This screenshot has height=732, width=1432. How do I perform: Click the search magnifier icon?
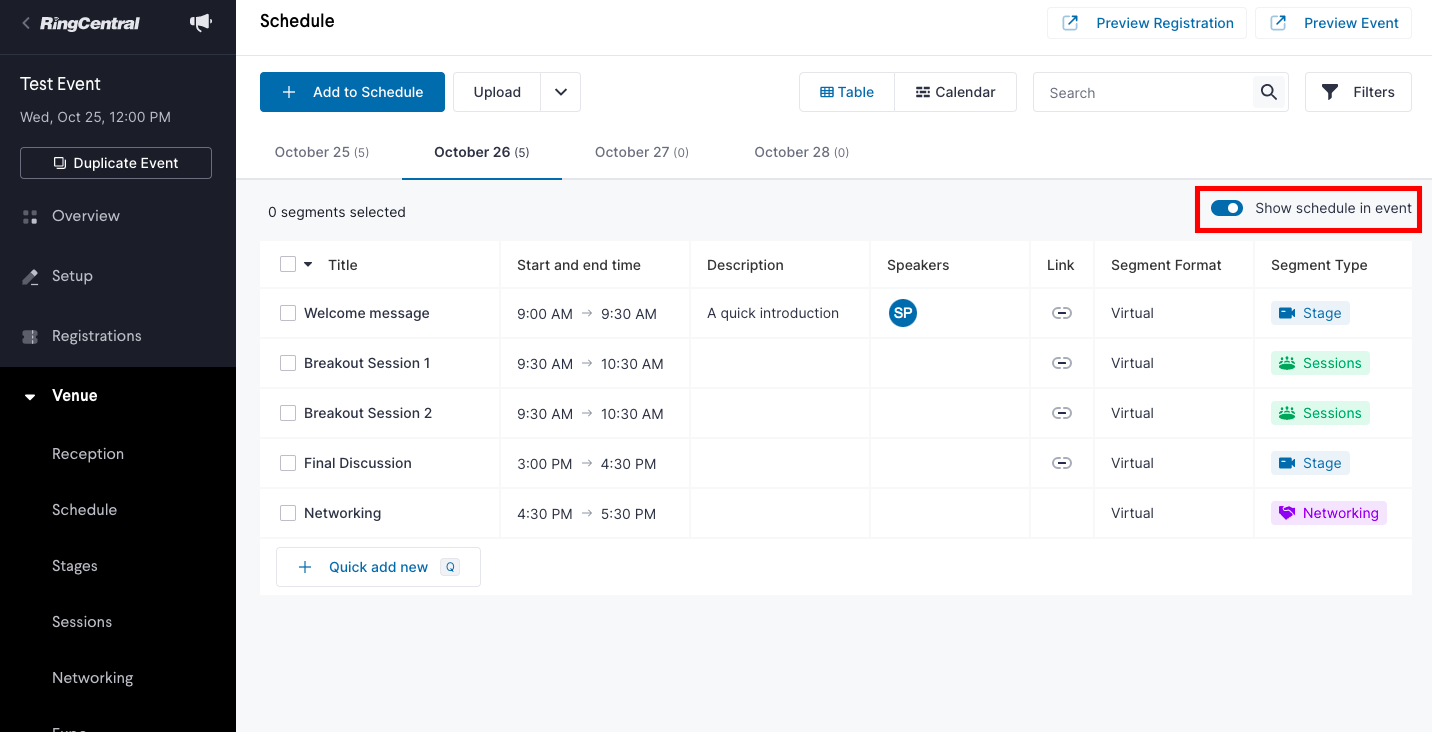[x=1268, y=92]
